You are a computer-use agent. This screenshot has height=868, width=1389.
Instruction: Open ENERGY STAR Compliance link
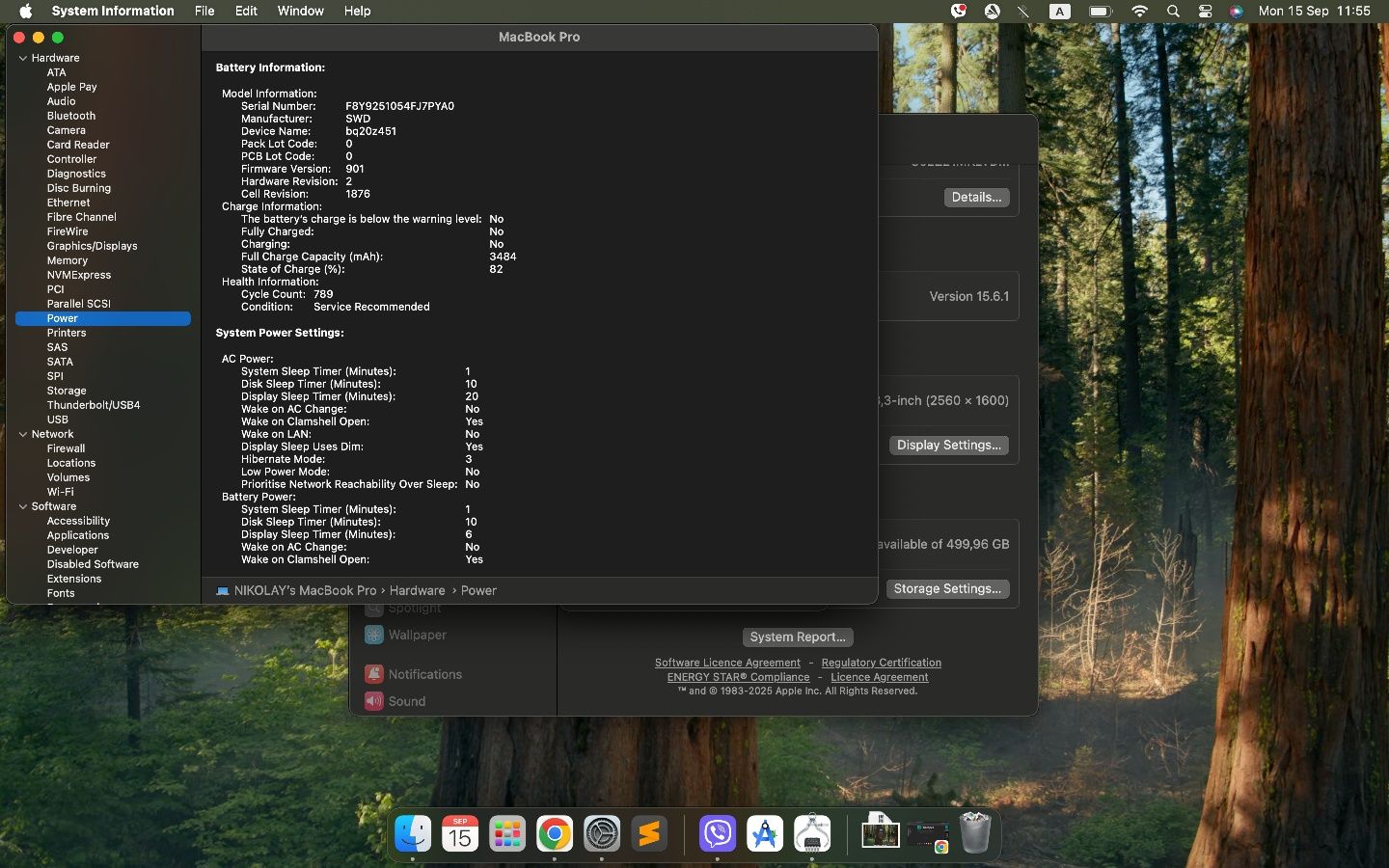738,677
